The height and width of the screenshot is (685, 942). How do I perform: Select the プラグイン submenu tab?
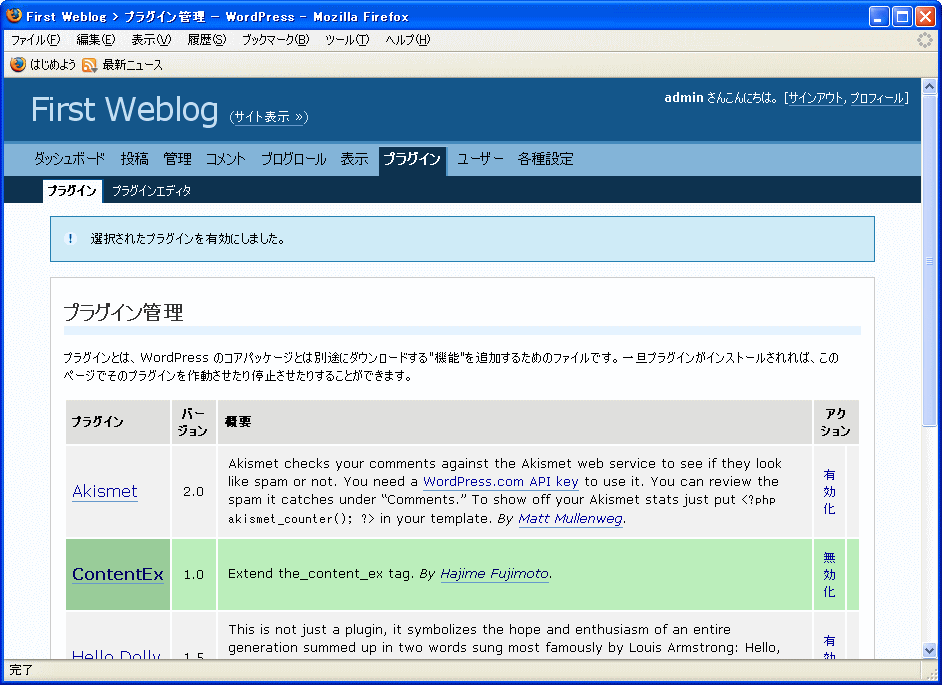(x=72, y=191)
